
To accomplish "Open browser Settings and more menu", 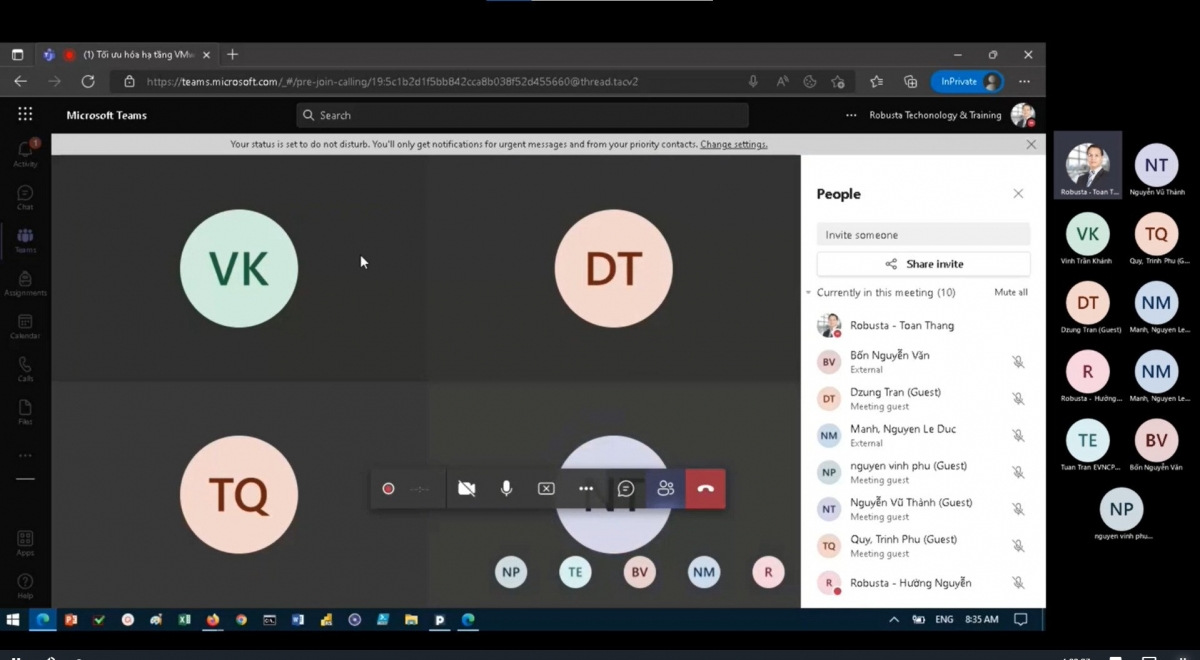I will [1024, 82].
